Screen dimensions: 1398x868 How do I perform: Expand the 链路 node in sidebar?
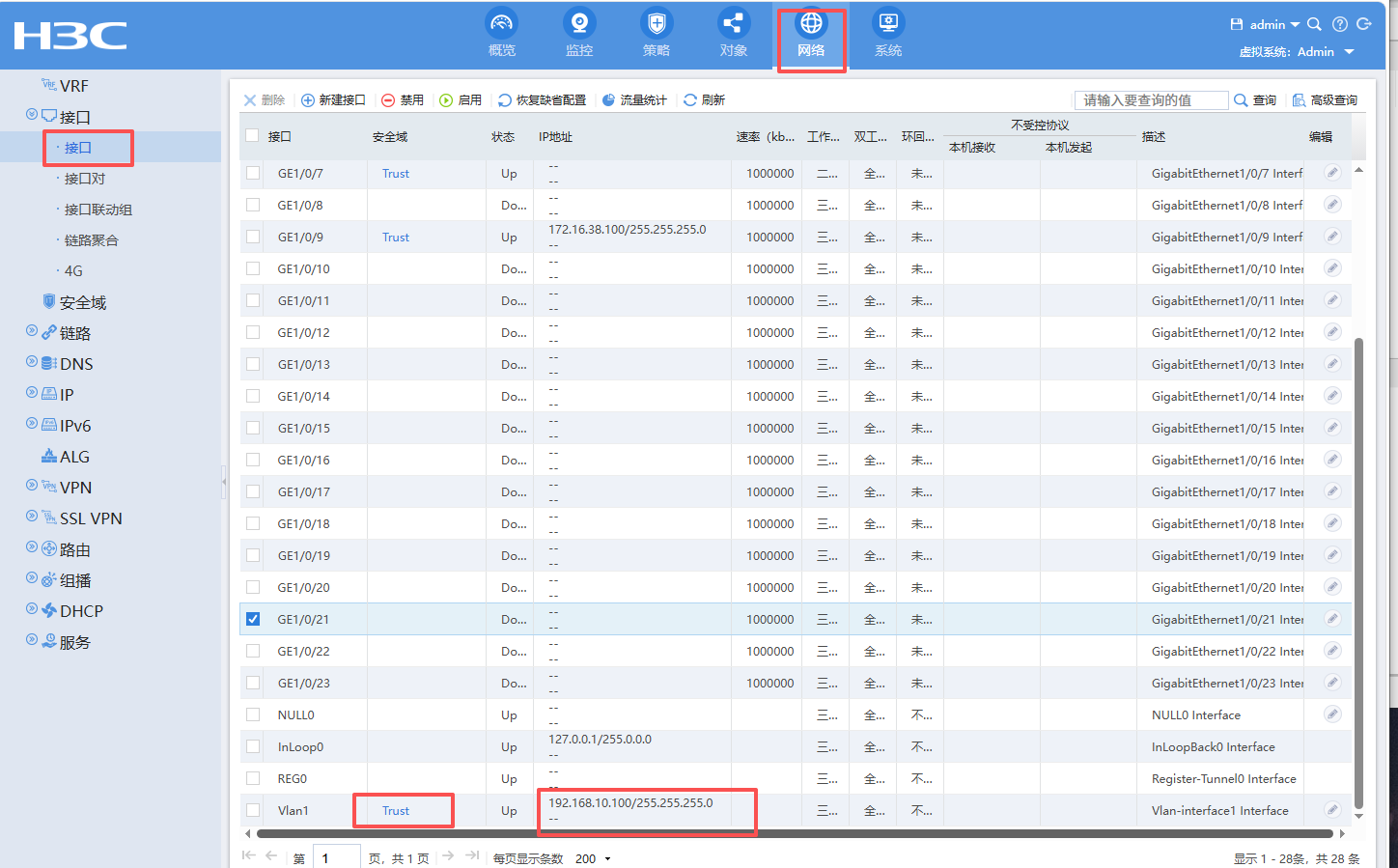(32, 331)
